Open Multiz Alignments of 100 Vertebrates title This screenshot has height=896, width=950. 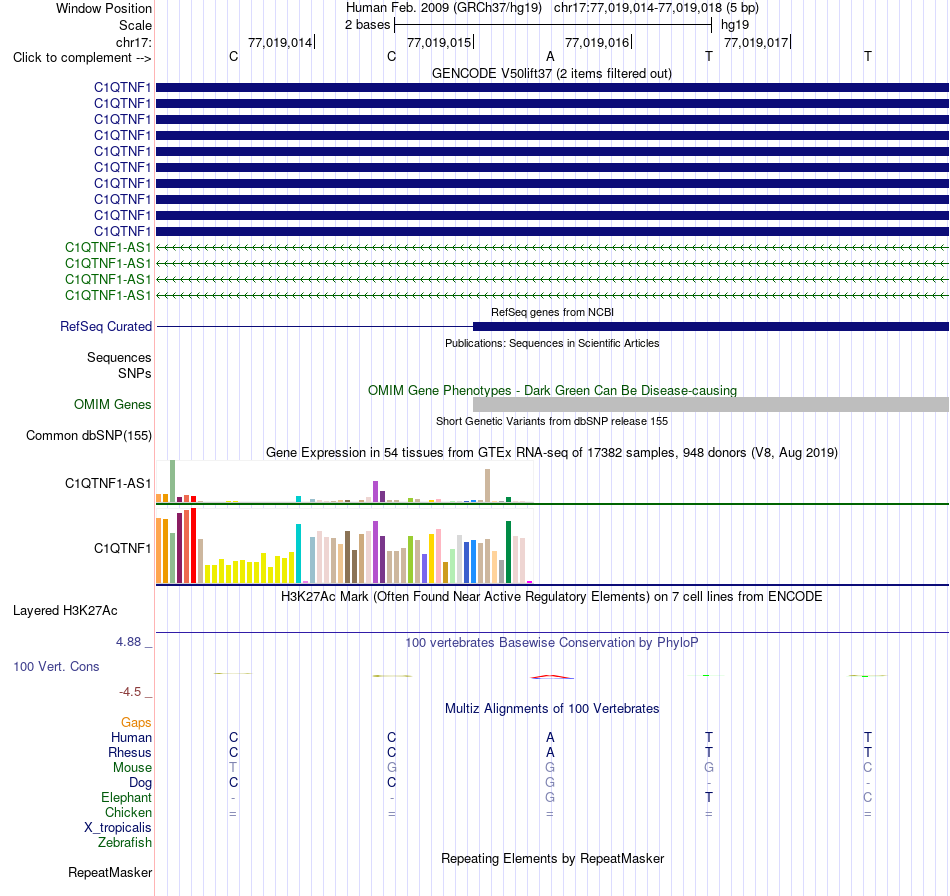point(552,708)
